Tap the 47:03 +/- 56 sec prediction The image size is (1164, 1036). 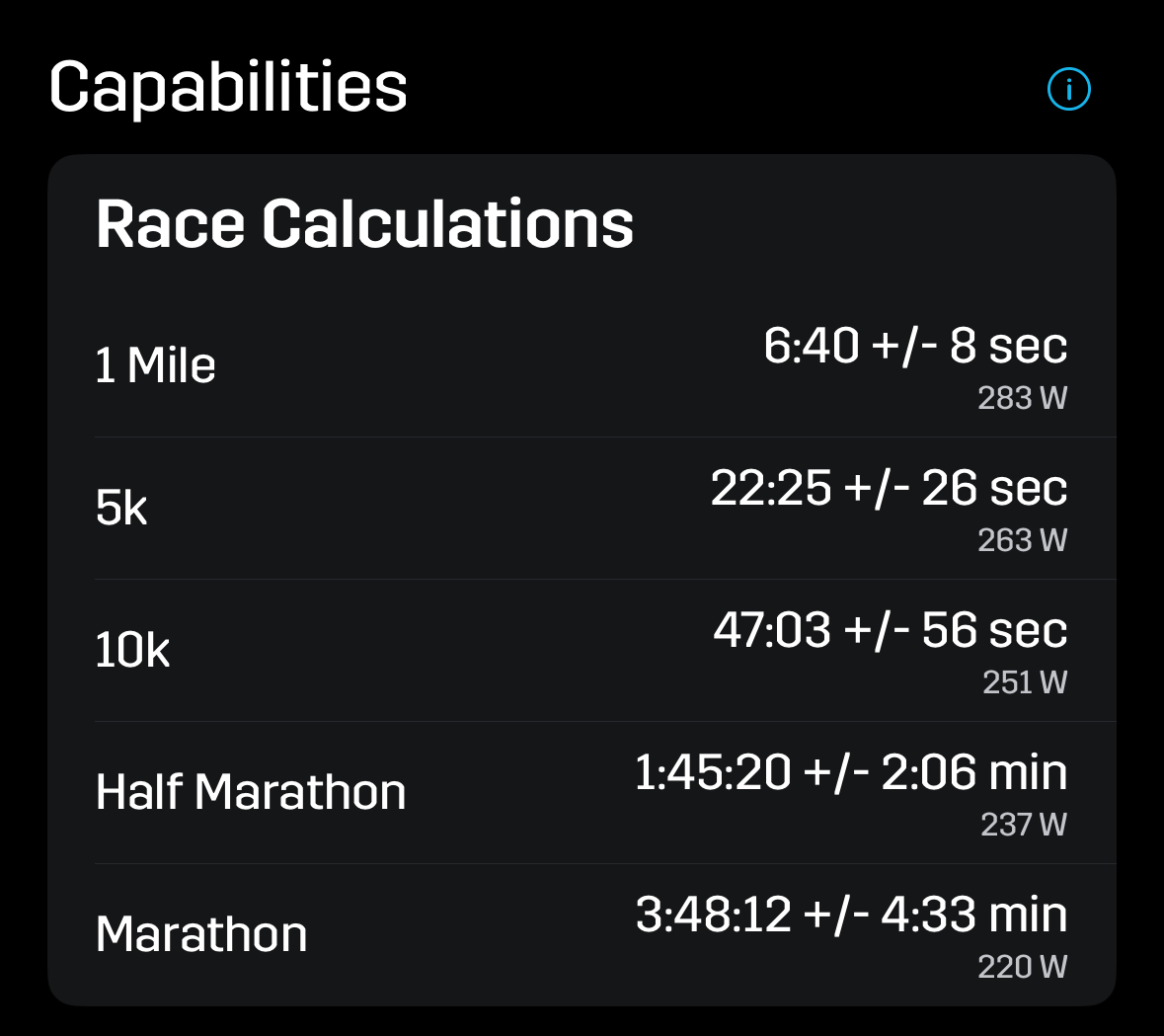point(890,630)
